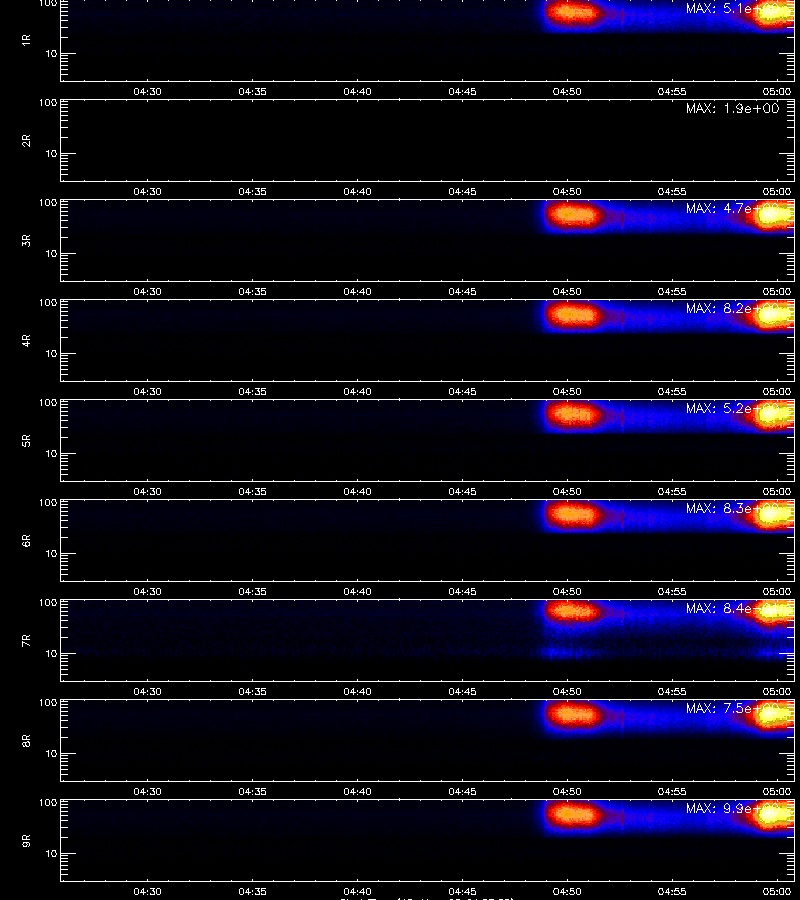The image size is (800, 900).
Task: Select the MAX readout in the 7R panel
Action: coord(733,608)
